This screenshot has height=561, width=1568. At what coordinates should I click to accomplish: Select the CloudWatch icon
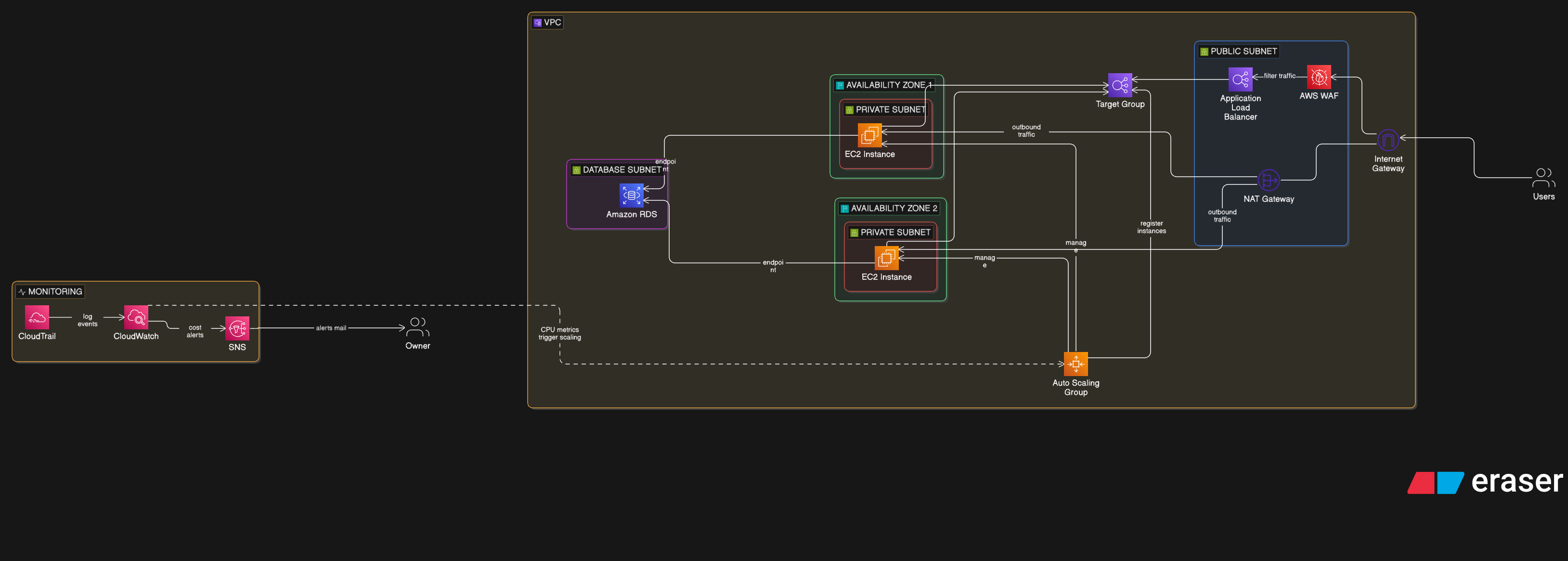pos(136,317)
